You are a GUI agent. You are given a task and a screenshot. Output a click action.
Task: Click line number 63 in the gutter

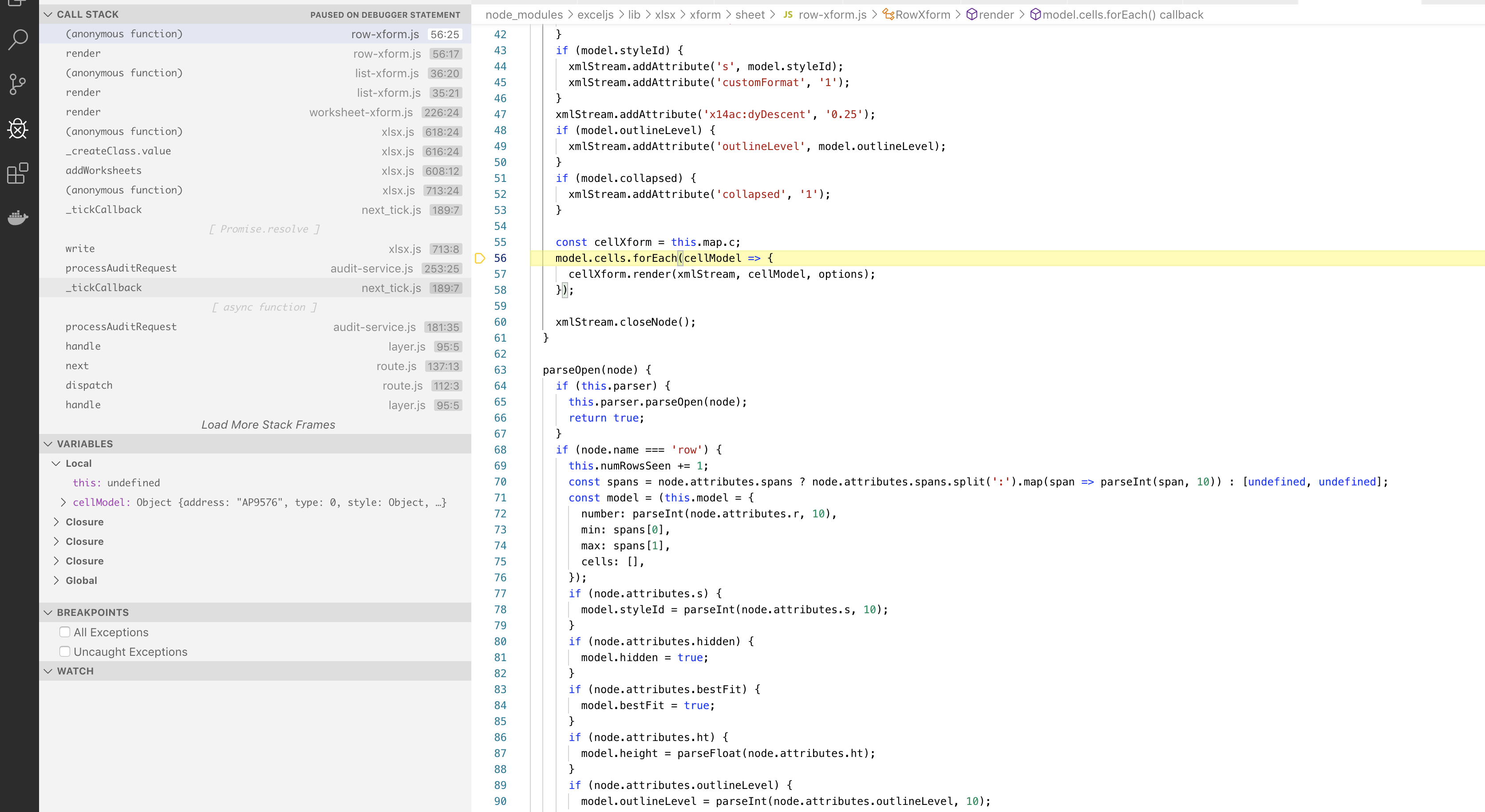pyautogui.click(x=500, y=370)
